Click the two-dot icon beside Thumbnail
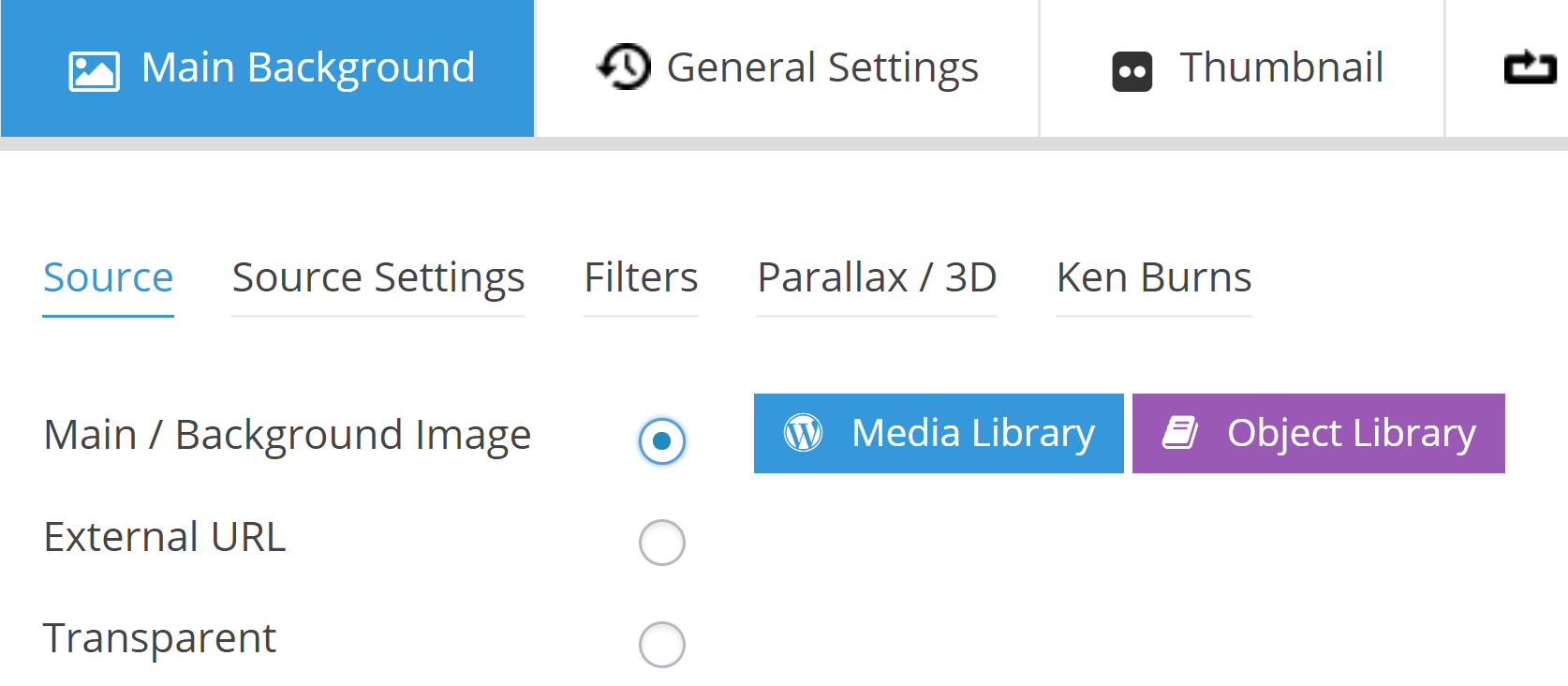 [1132, 72]
